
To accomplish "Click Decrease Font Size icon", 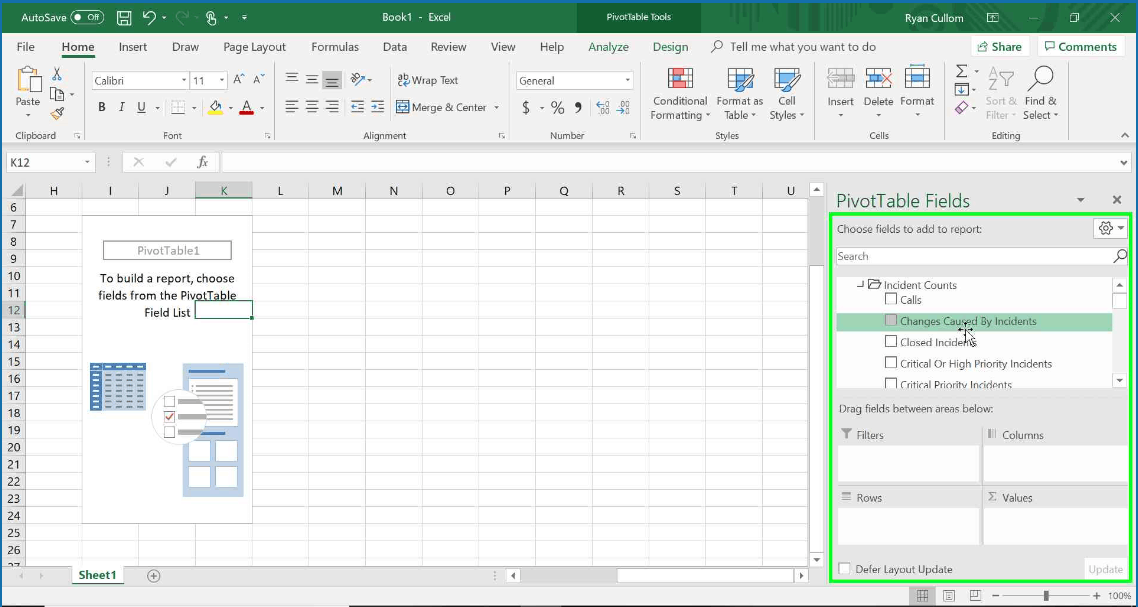I will [x=259, y=80].
